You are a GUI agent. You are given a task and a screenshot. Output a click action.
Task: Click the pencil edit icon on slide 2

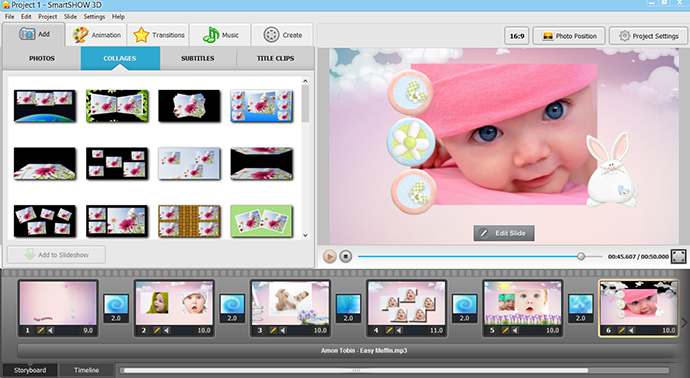tap(157, 330)
